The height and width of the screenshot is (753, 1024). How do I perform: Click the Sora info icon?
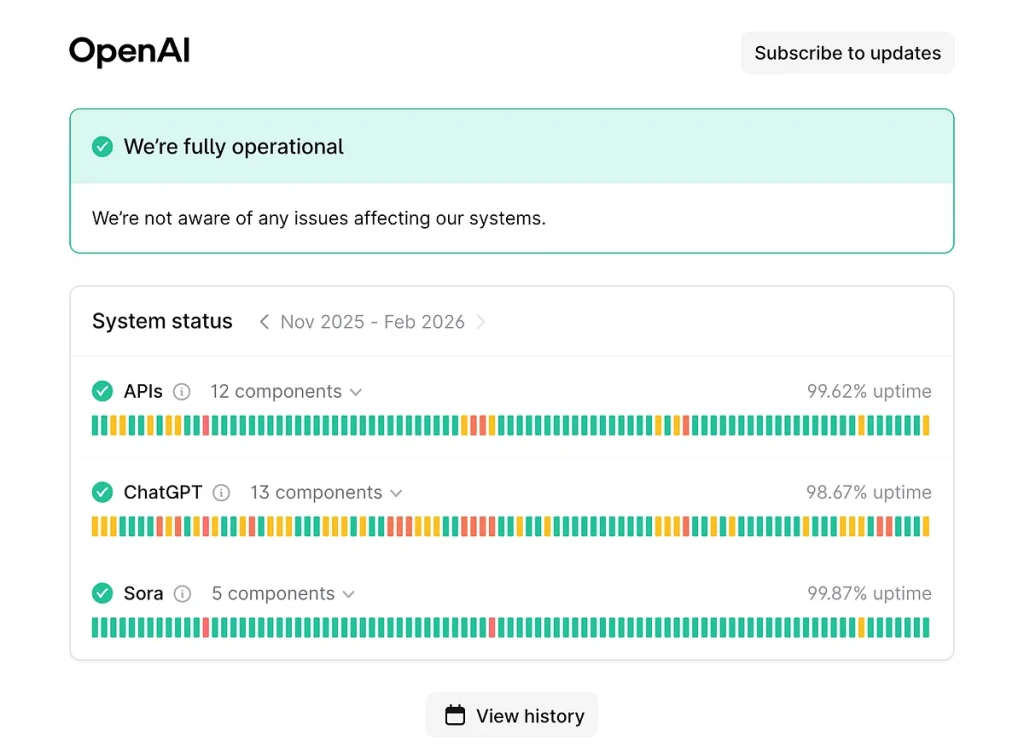(182, 594)
